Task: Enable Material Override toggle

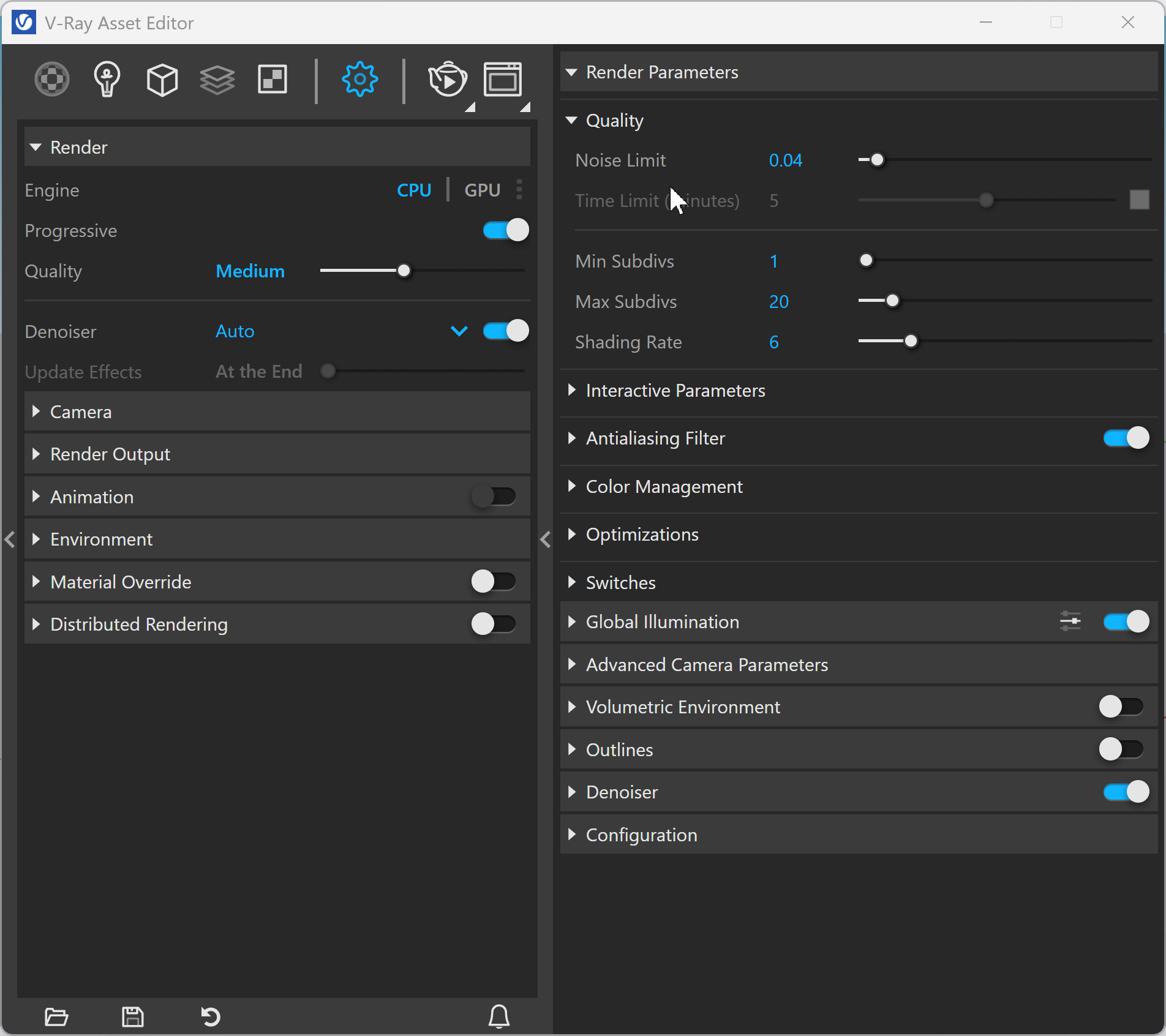Action: click(494, 581)
